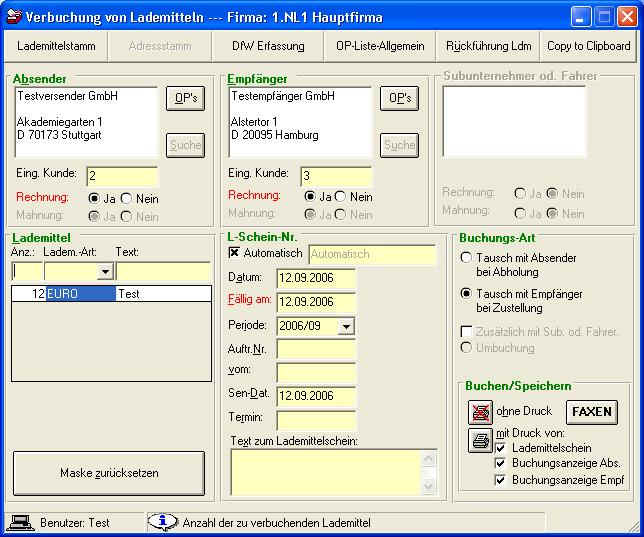Select 'Tausch mit Absender bei Abholung'

click(x=466, y=258)
